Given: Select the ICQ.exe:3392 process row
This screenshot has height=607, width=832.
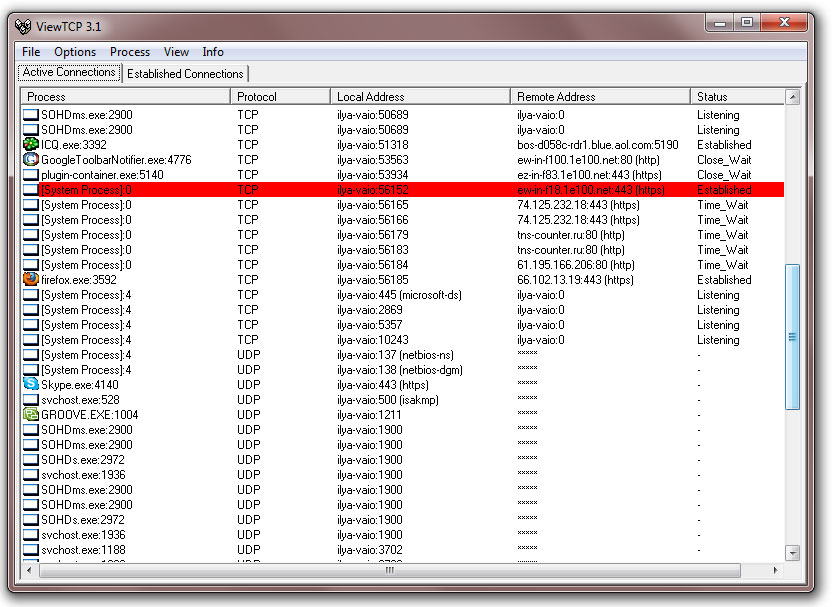Looking at the screenshot, I should 403,145.
